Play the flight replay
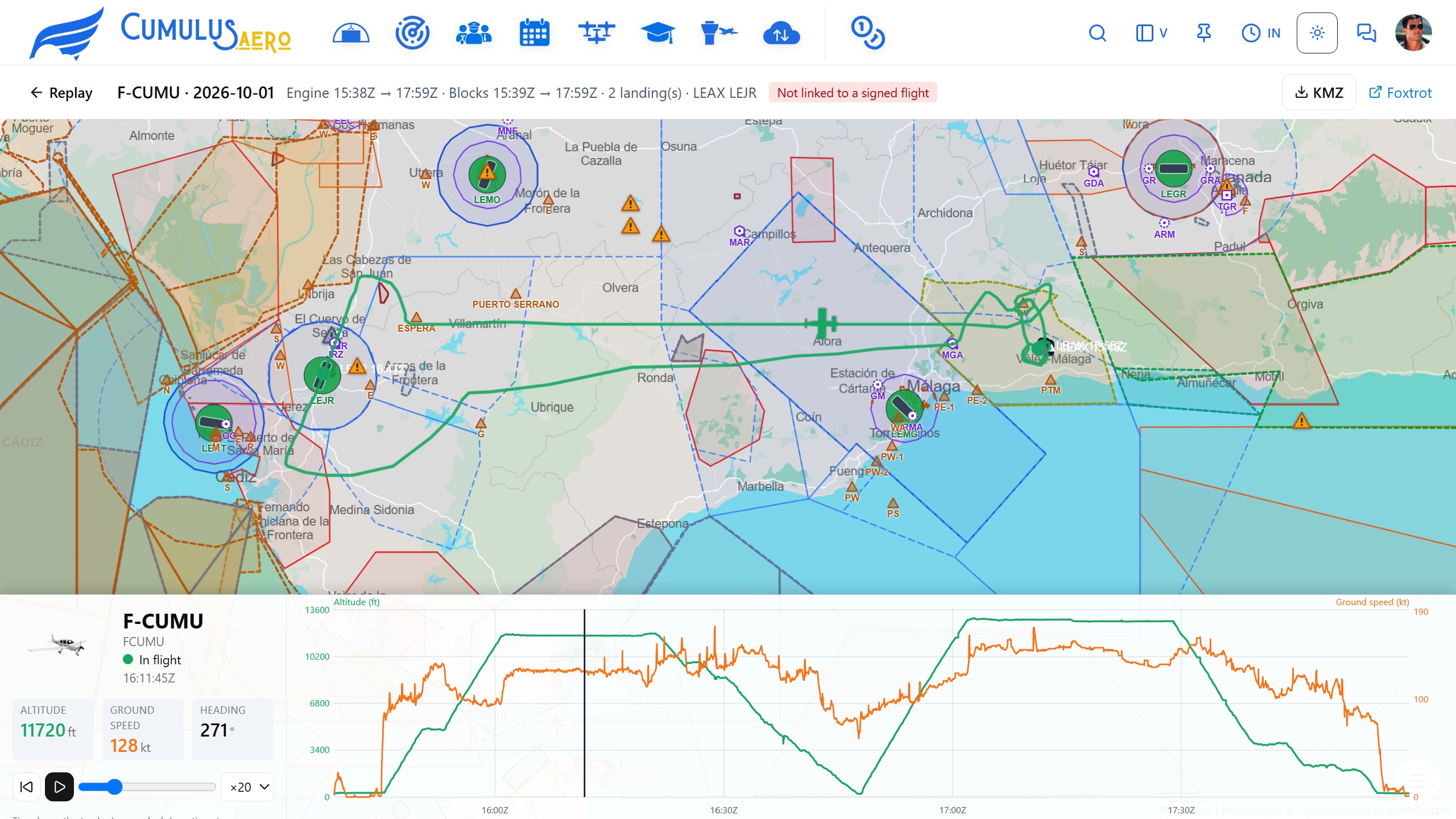 click(x=60, y=787)
